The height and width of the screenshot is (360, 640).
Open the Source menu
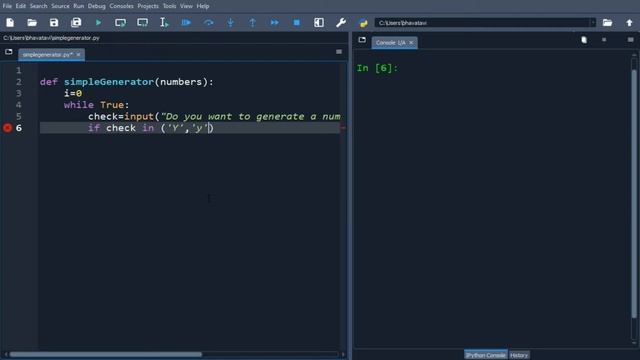[x=60, y=6]
